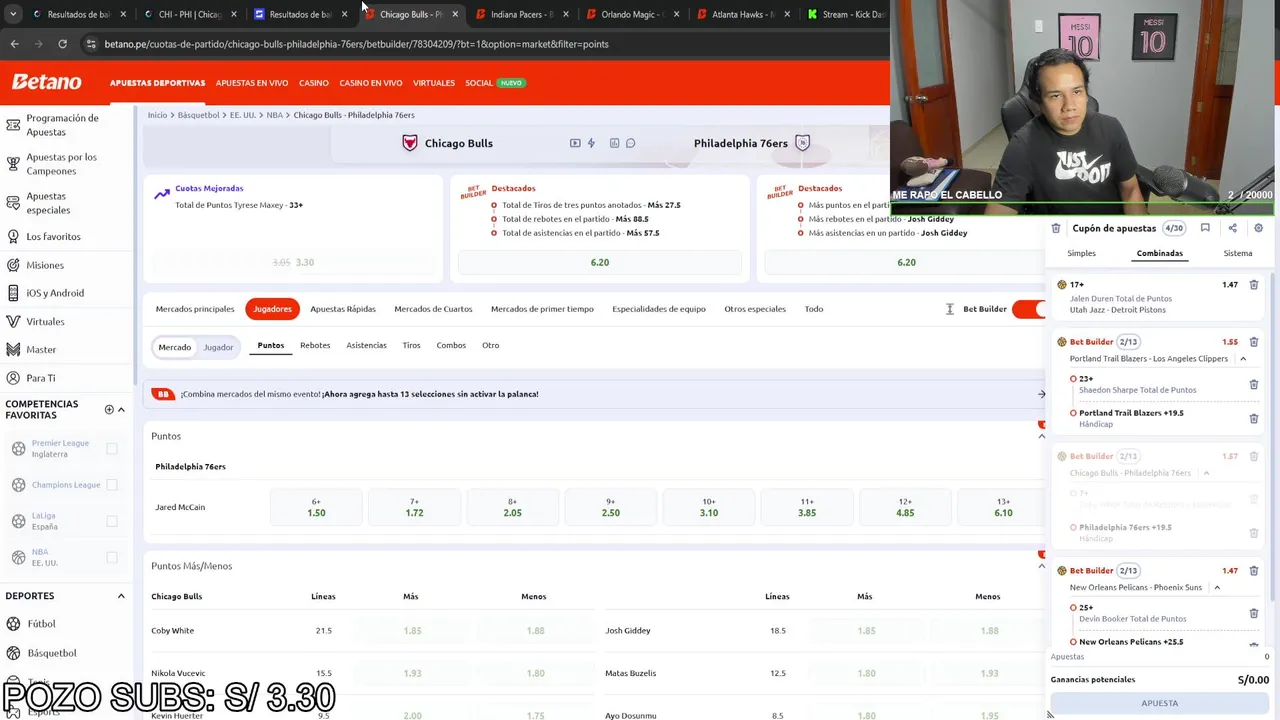Click the arrow on the combine markets banner
1280x720 pixels.
pos(1041,394)
